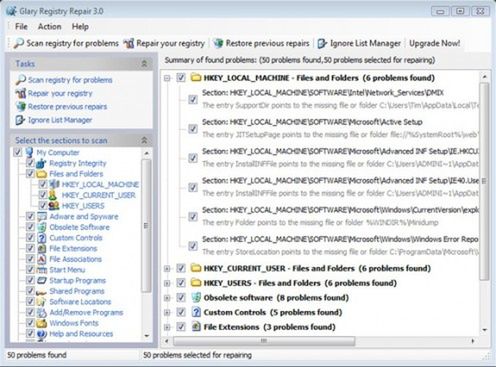Click the Registry Integrity icon
This screenshot has height=367, width=496.
pos(41,163)
